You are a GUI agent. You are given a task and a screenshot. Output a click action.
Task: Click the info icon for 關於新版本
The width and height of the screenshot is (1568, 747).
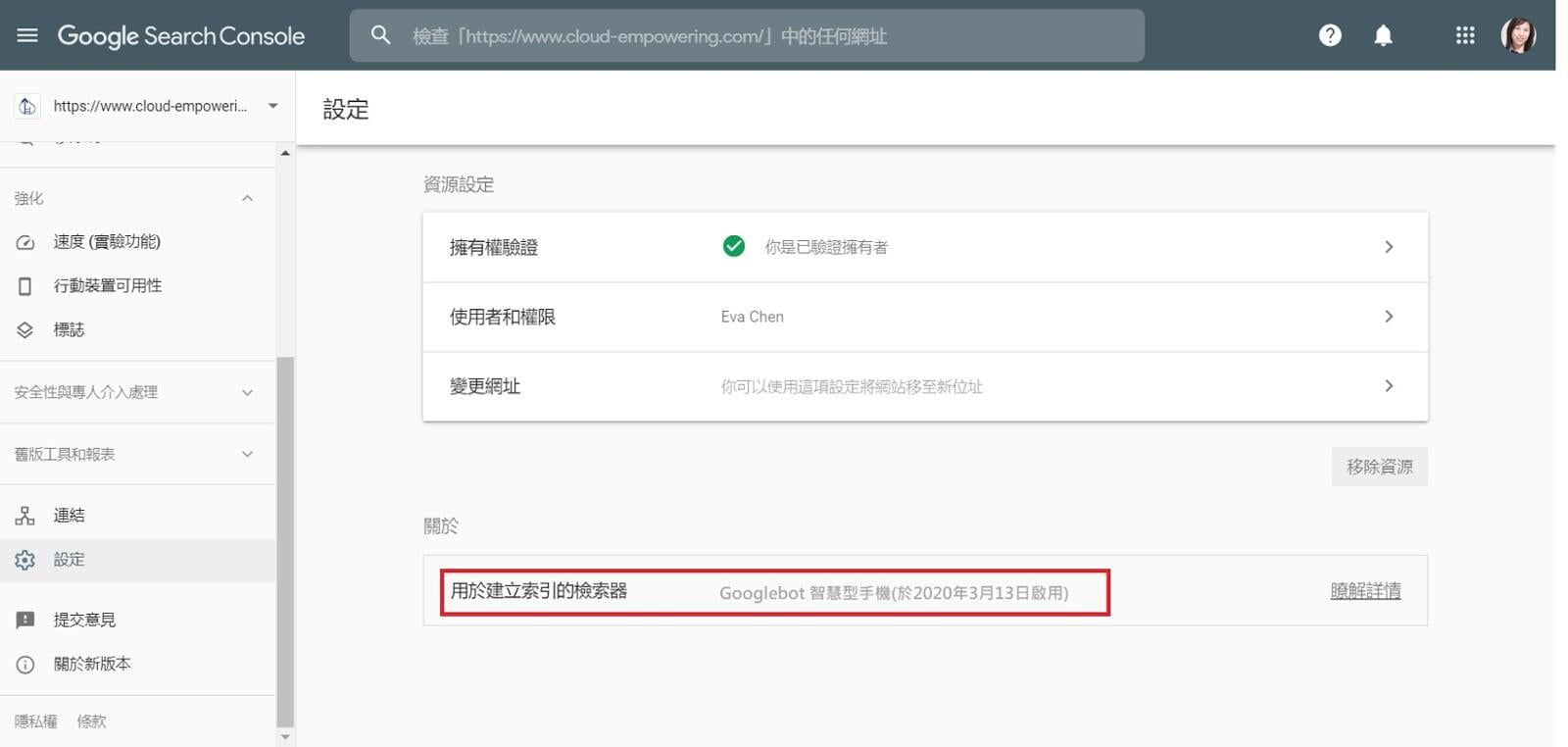(x=25, y=665)
